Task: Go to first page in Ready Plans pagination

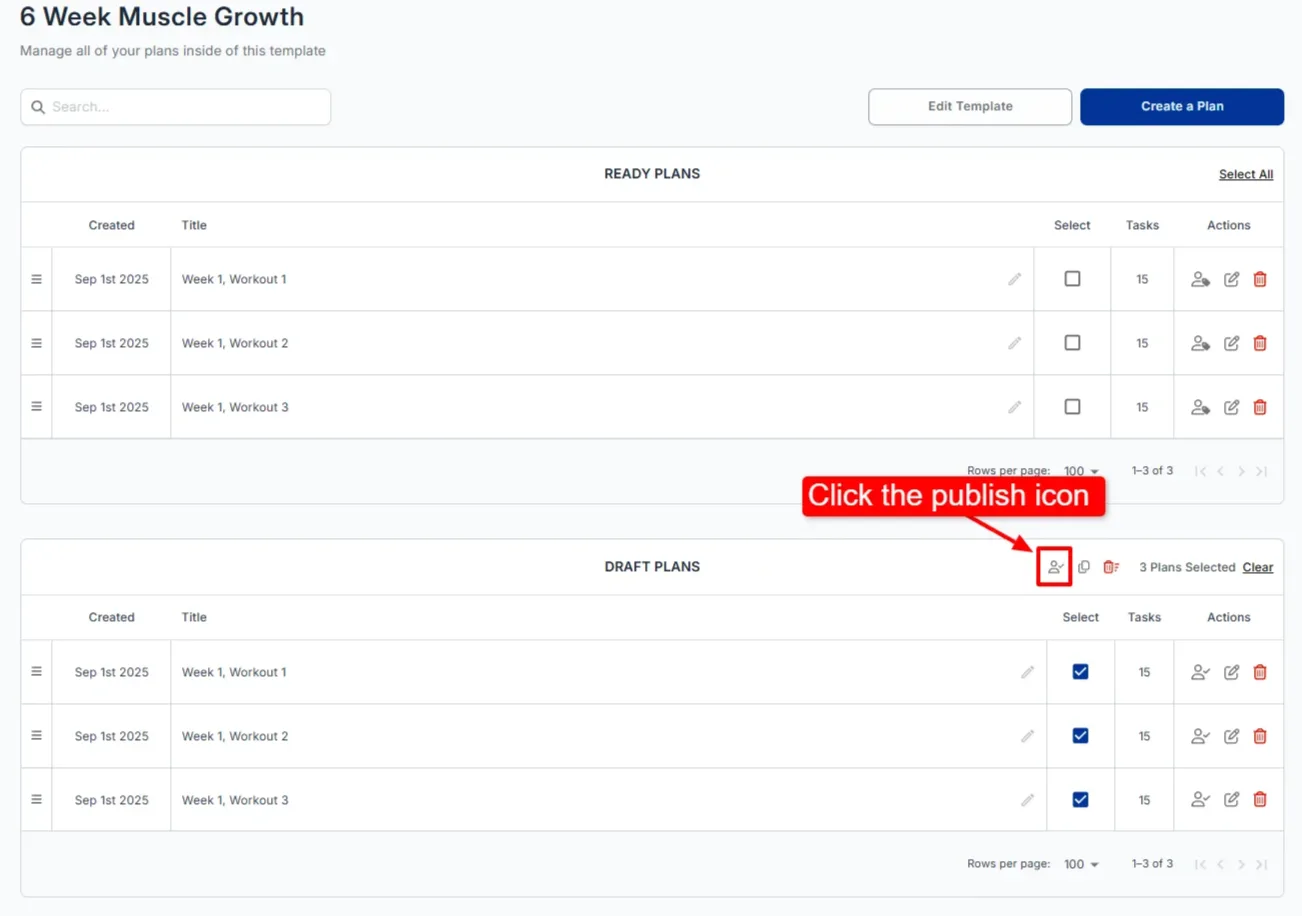Action: coord(1201,471)
